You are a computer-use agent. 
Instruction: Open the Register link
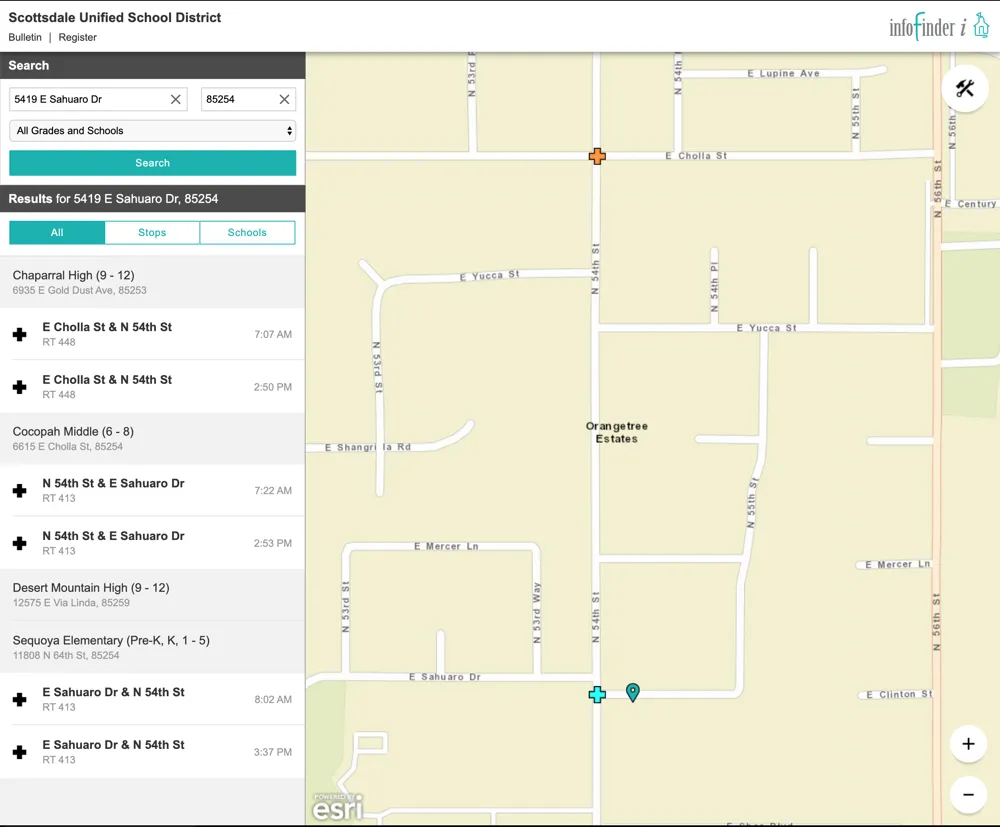78,38
